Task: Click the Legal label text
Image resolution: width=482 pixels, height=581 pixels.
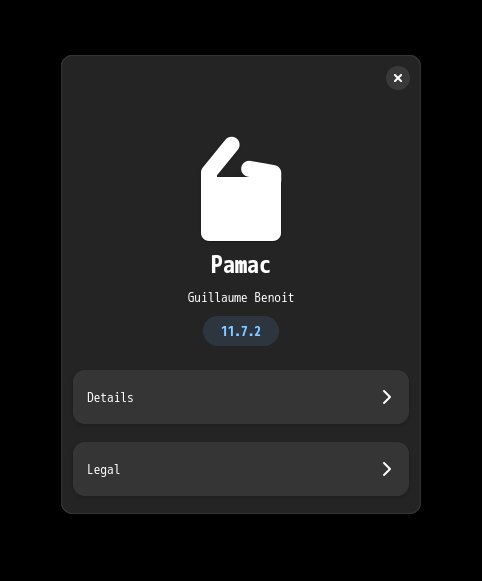Action: tap(103, 469)
